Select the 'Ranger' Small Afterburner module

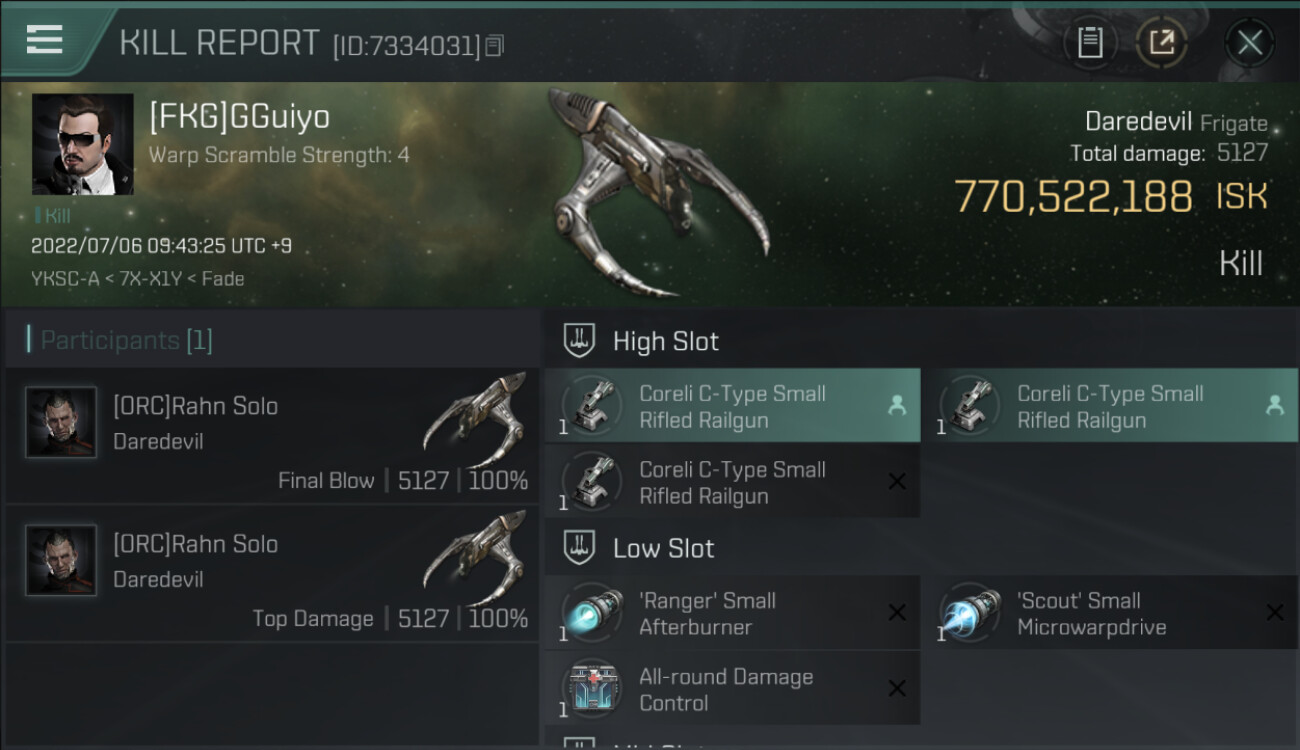[733, 613]
